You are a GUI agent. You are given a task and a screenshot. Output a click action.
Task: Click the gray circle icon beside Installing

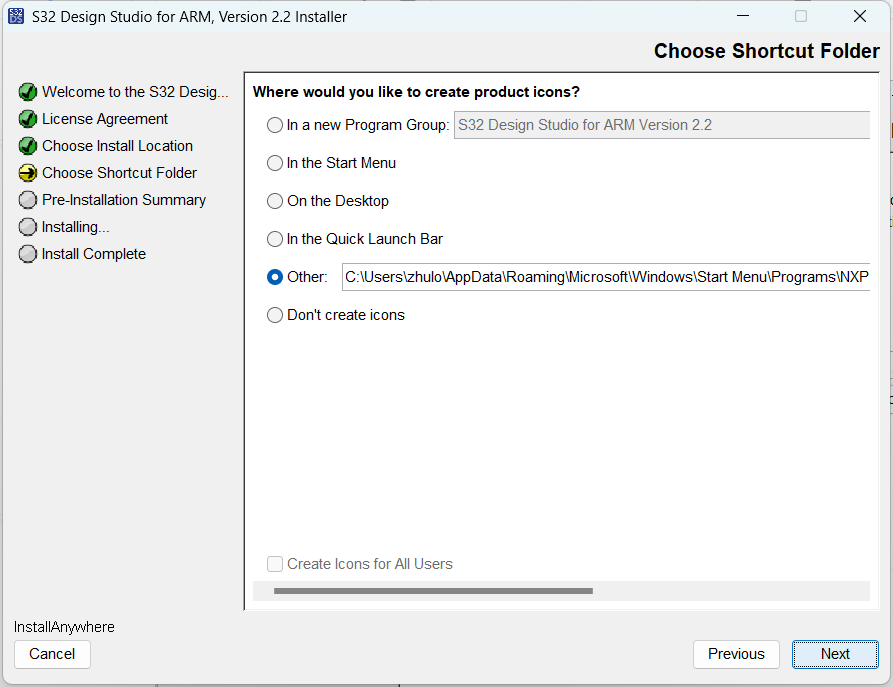(x=28, y=227)
